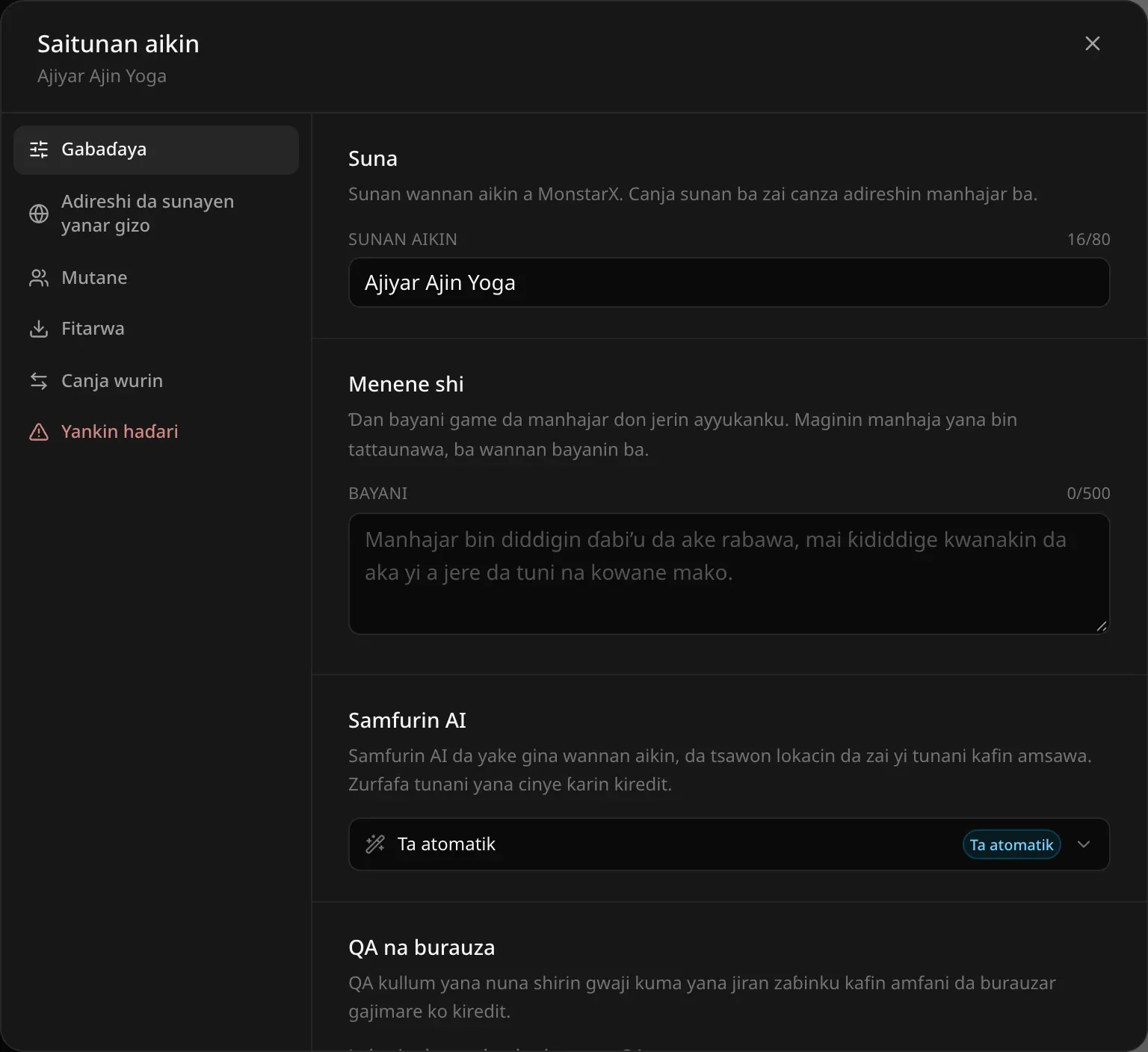
Task: Go to the Mutane section
Action: pos(156,278)
